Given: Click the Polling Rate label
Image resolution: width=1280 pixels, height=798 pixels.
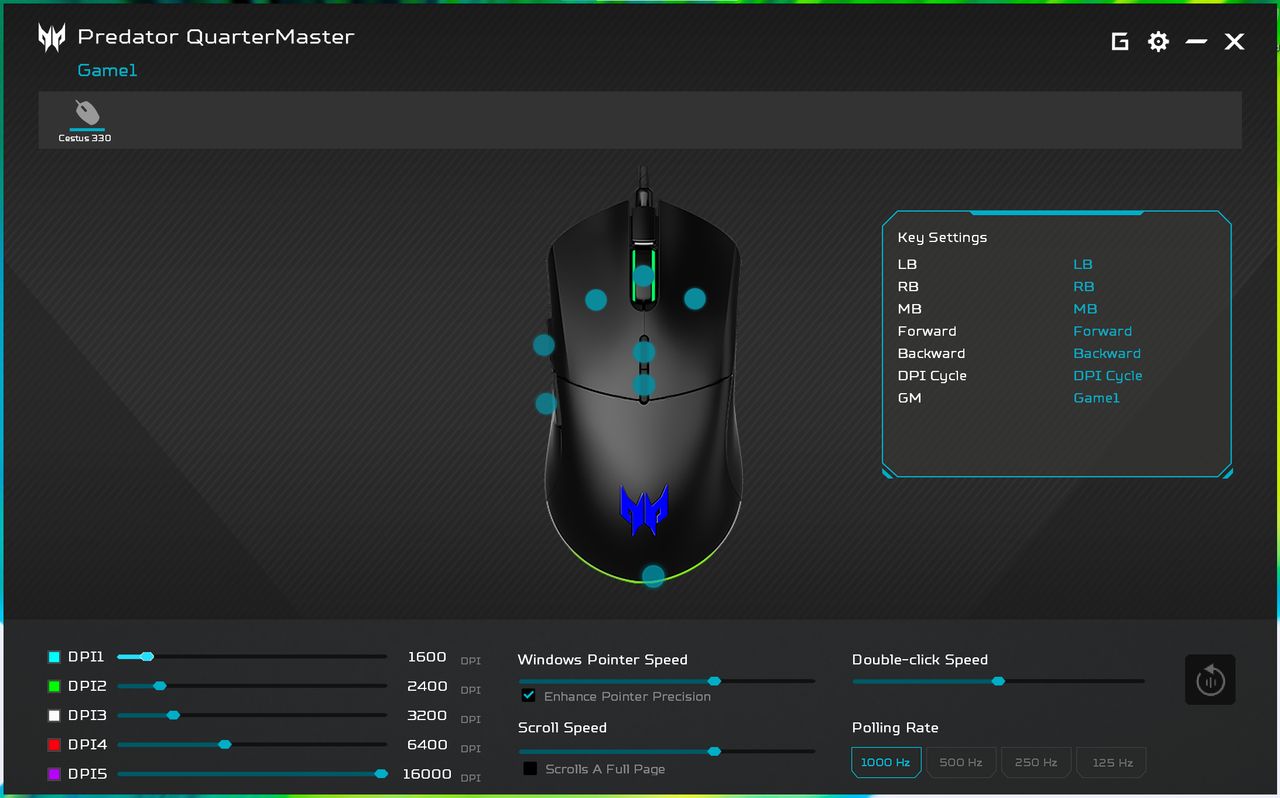Looking at the screenshot, I should [x=895, y=728].
